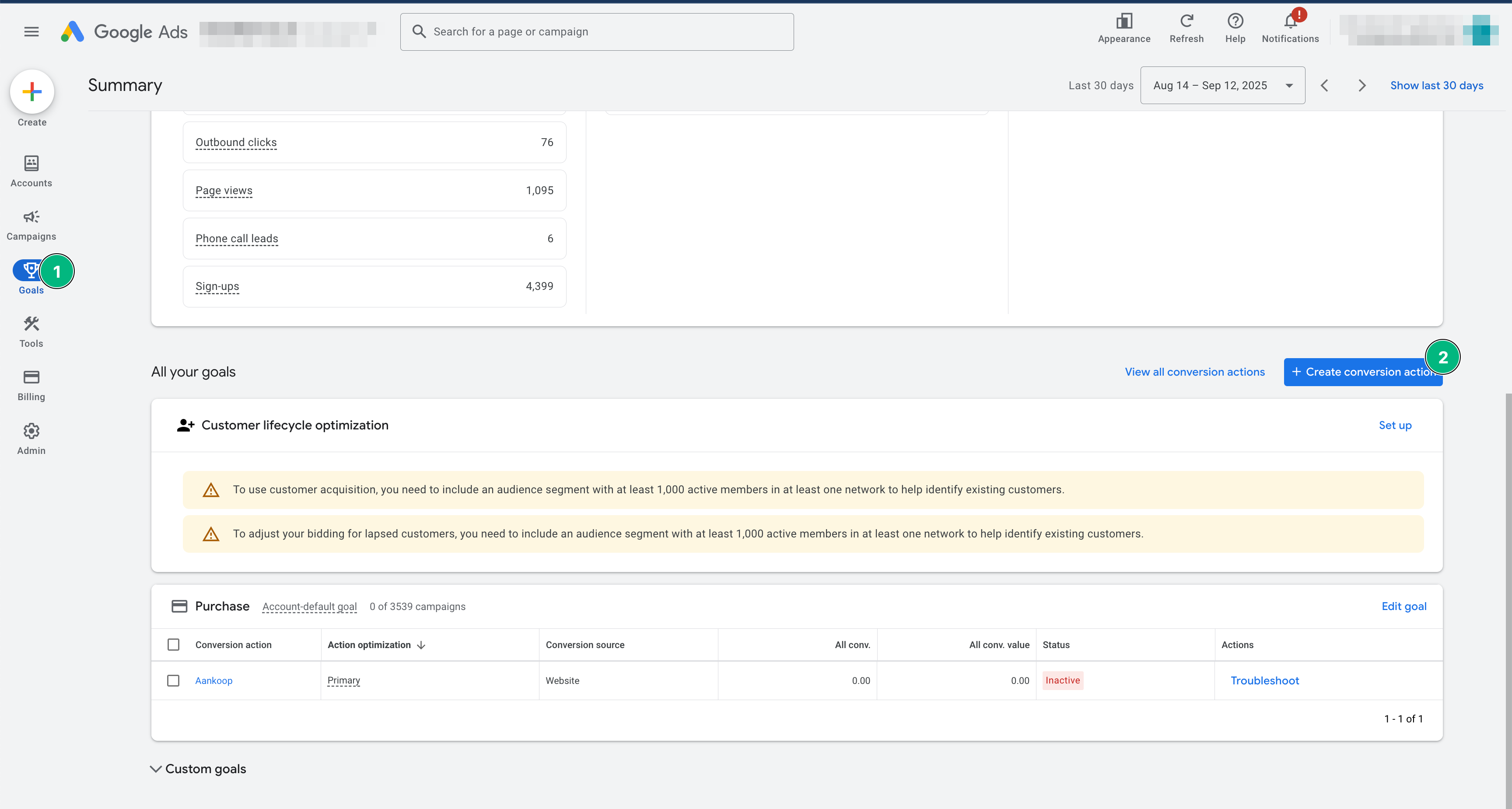Go to the previous date period
This screenshot has height=809, width=1512.
tap(1324, 86)
